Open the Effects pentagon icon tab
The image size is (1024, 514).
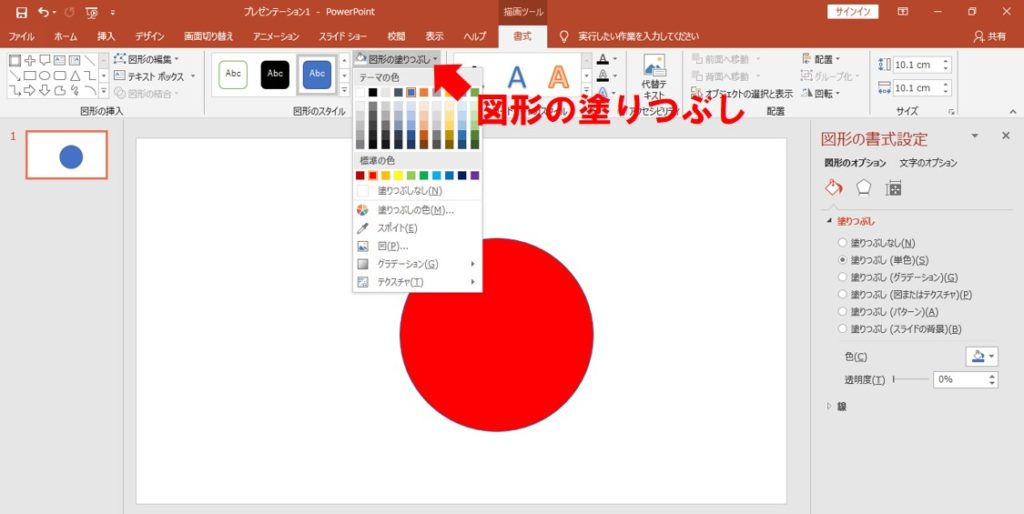click(864, 188)
